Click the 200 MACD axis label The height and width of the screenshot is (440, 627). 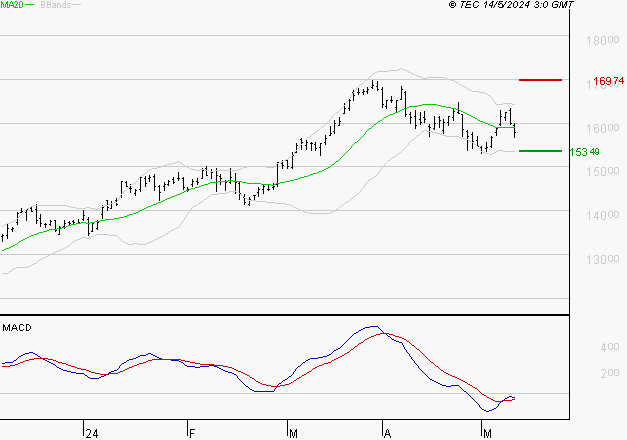[x=610, y=373]
